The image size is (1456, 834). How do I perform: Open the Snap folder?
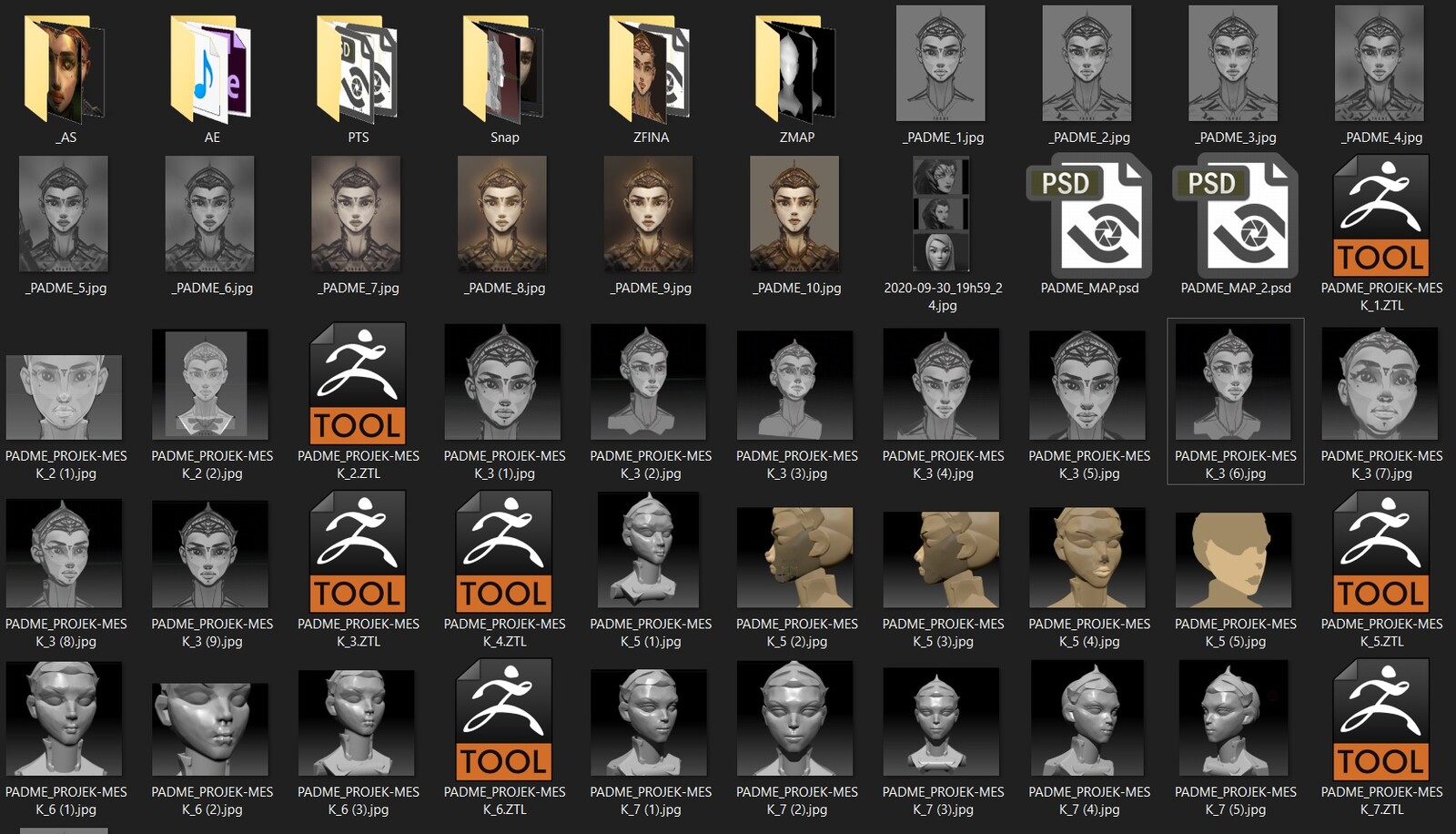tap(504, 68)
